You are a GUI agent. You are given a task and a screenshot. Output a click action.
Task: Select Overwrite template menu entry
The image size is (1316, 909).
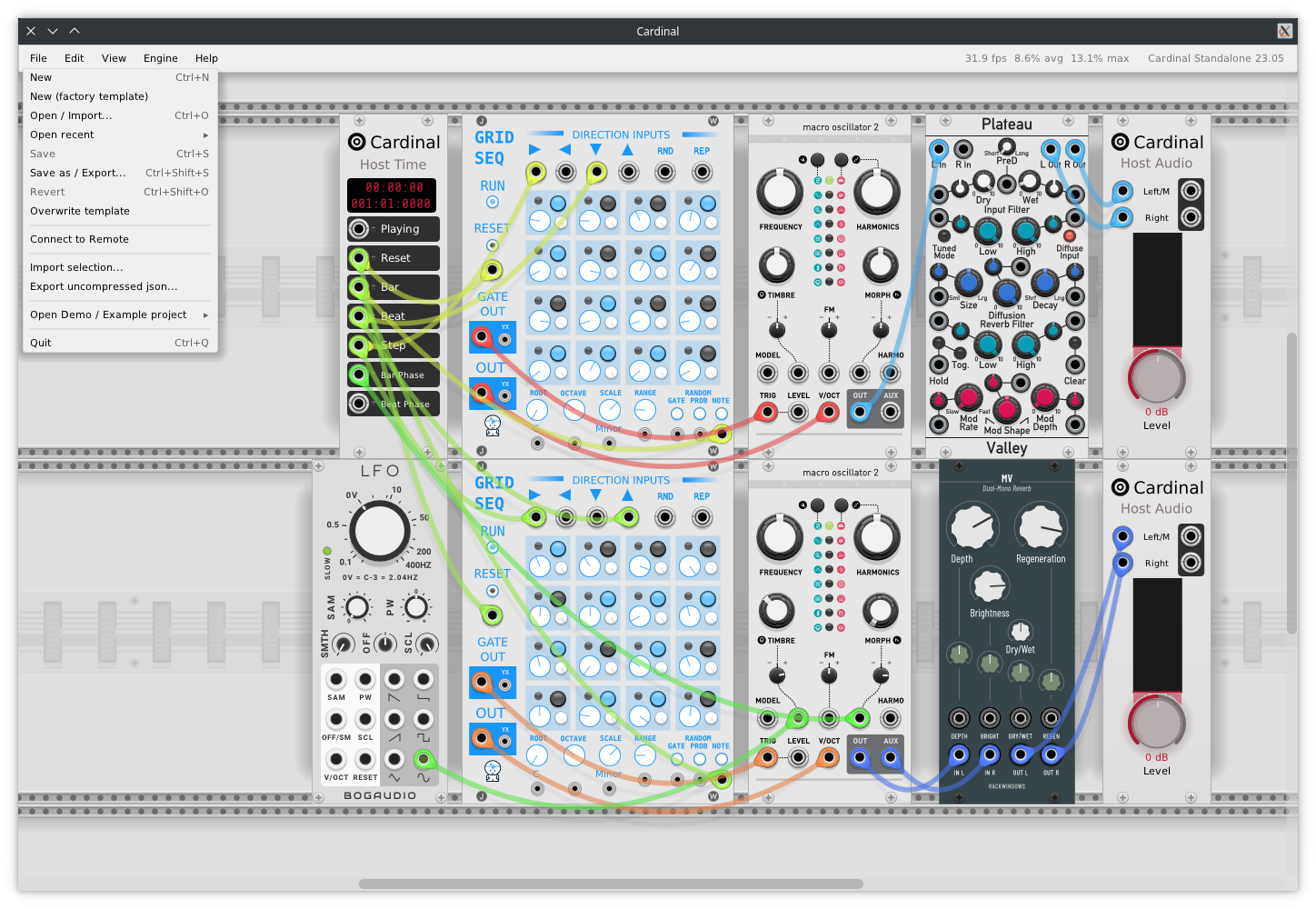pos(120,211)
